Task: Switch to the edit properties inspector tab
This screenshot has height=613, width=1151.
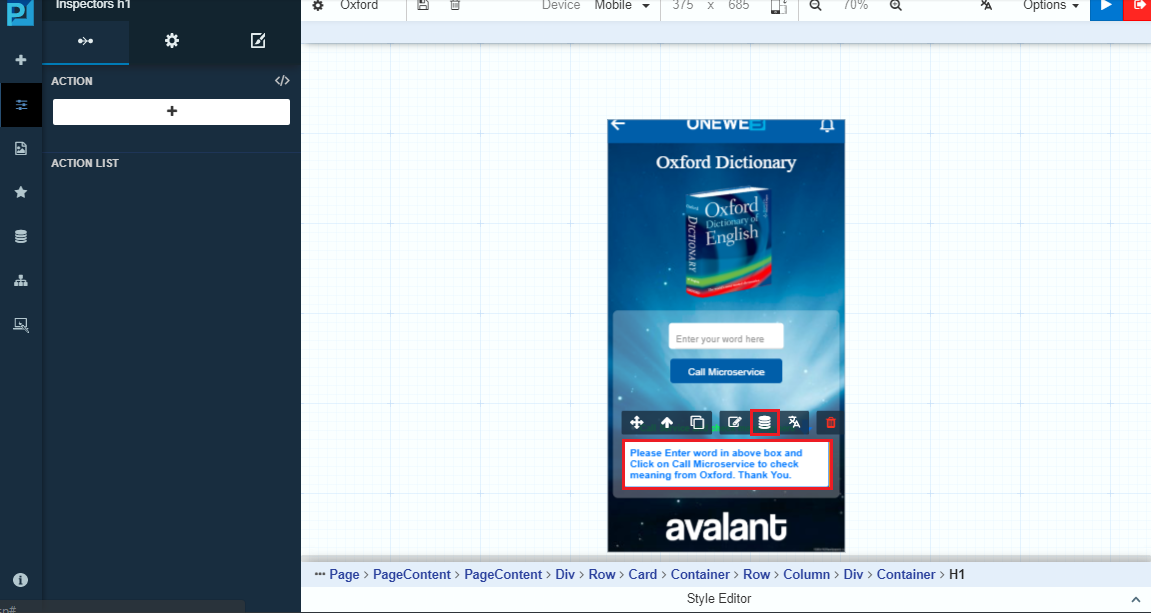Action: click(x=258, y=41)
